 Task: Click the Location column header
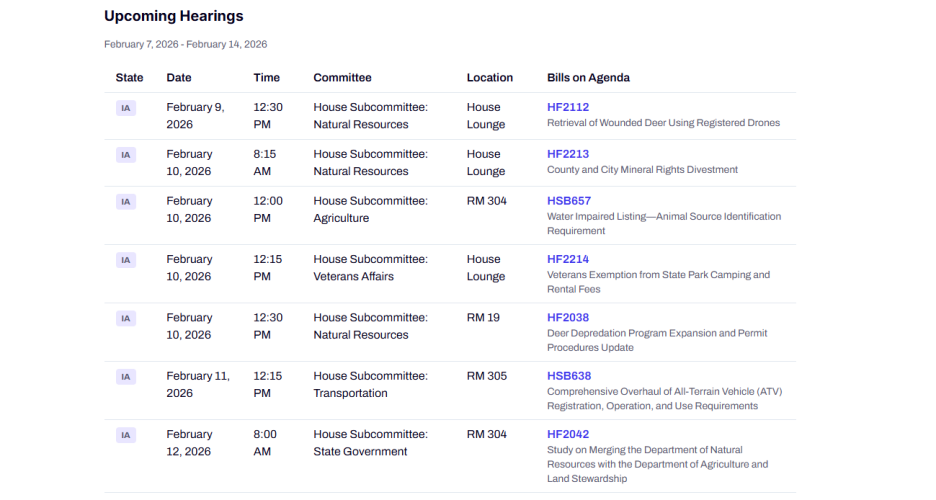pyautogui.click(x=489, y=78)
